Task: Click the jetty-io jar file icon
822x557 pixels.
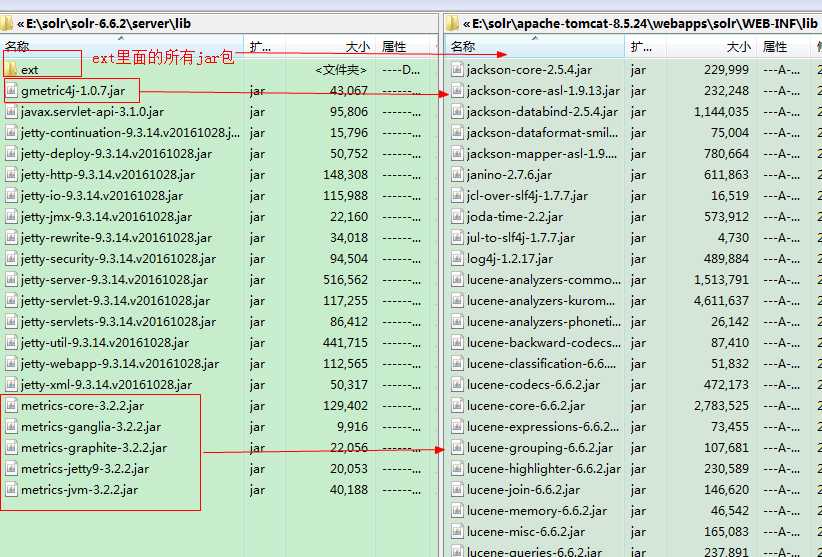Action: 11,195
